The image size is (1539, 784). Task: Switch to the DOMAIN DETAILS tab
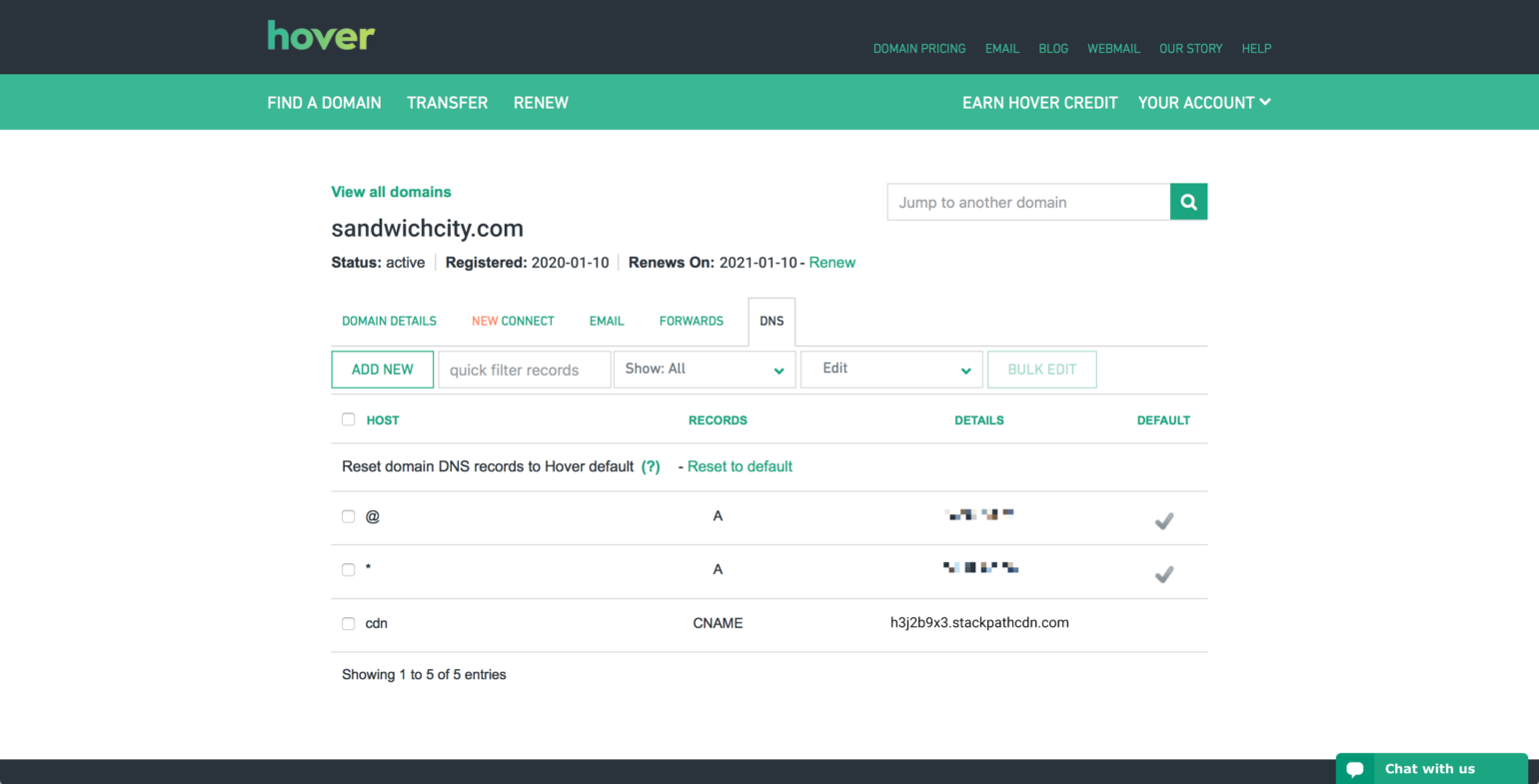[389, 321]
